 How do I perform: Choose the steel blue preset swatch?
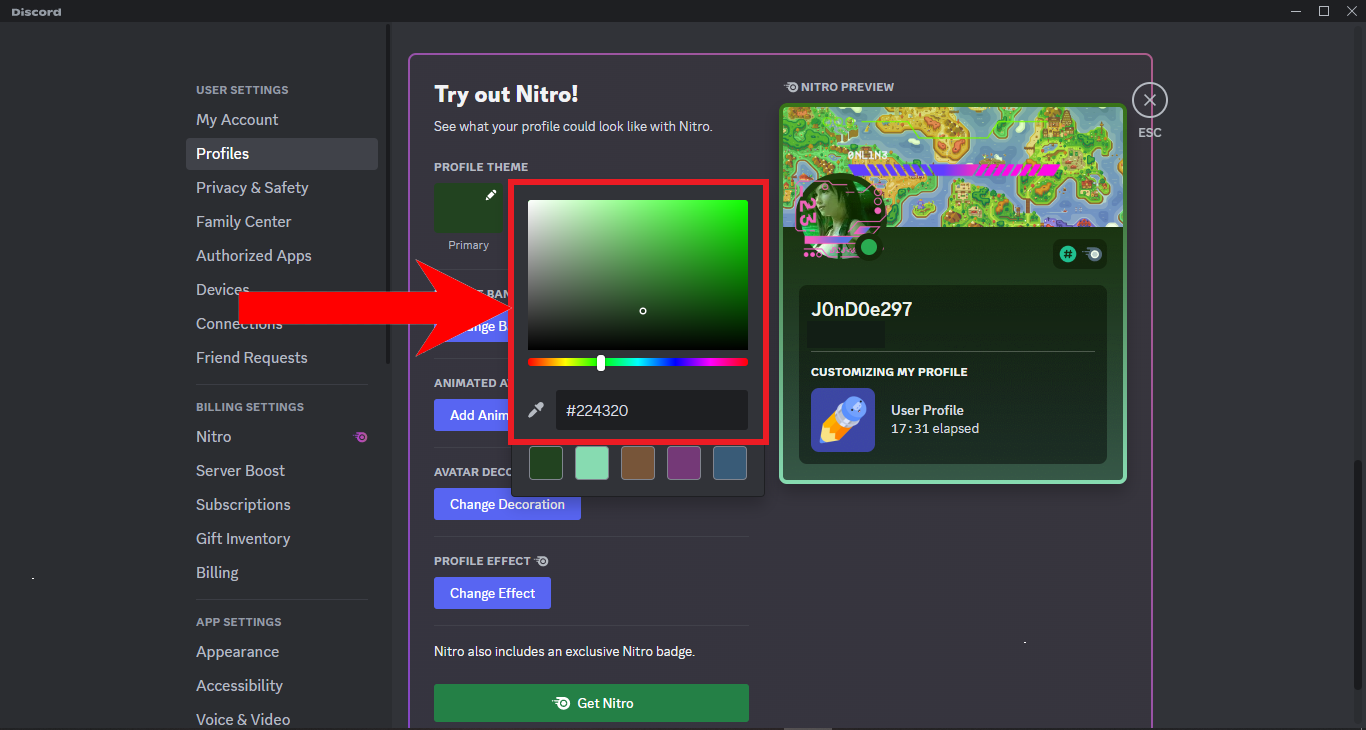point(730,463)
